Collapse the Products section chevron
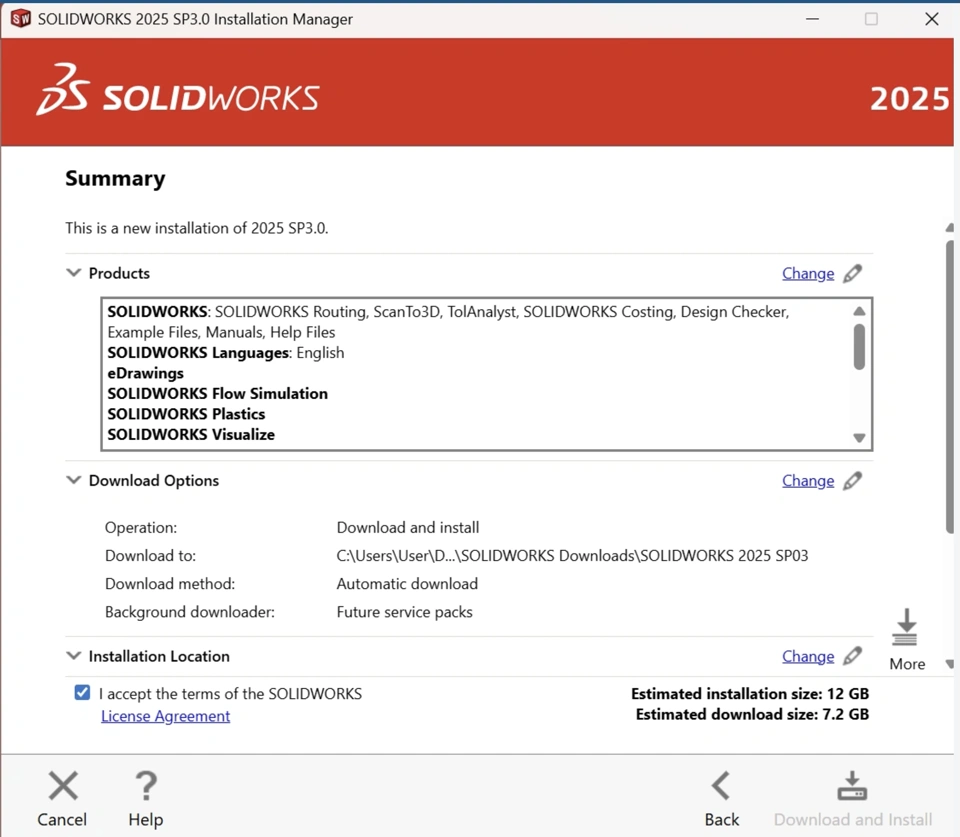Viewport: 960px width, 837px height. pyautogui.click(x=73, y=272)
